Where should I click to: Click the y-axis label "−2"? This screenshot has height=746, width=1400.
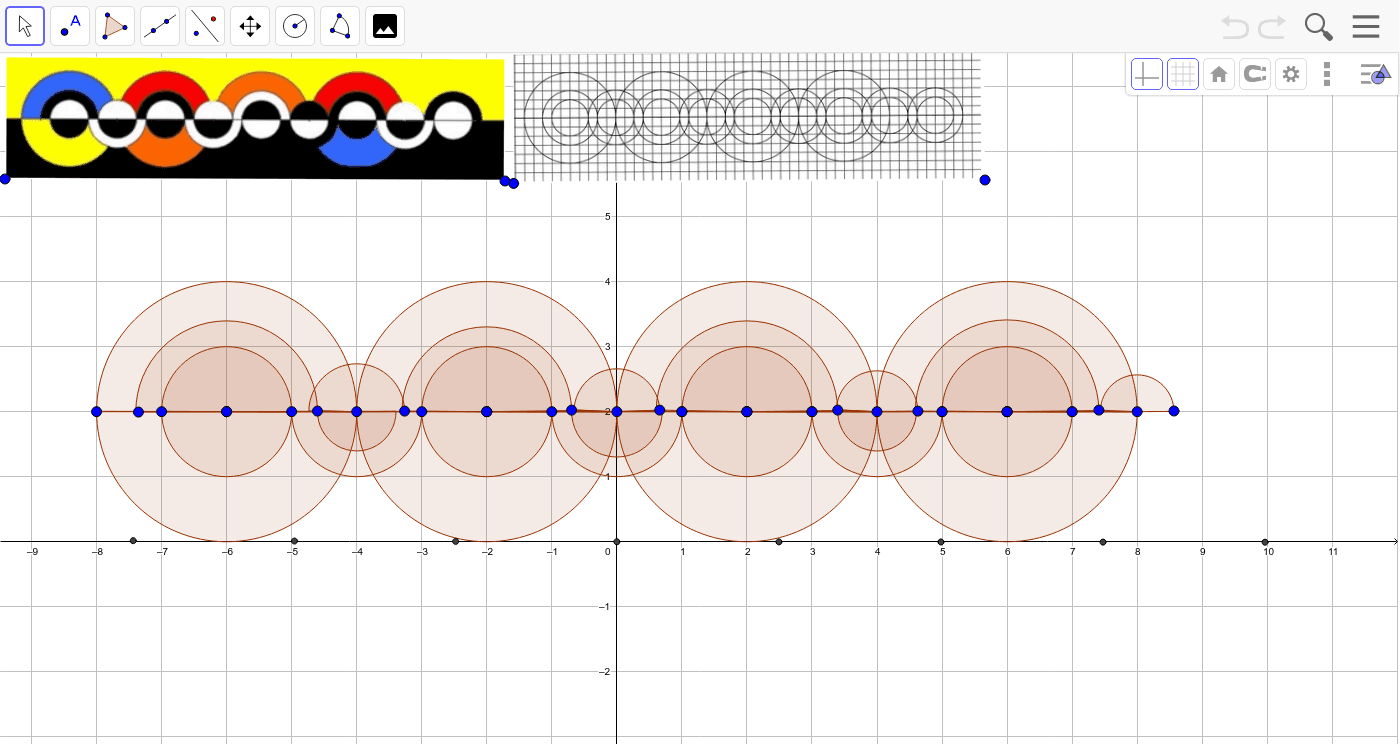604,672
